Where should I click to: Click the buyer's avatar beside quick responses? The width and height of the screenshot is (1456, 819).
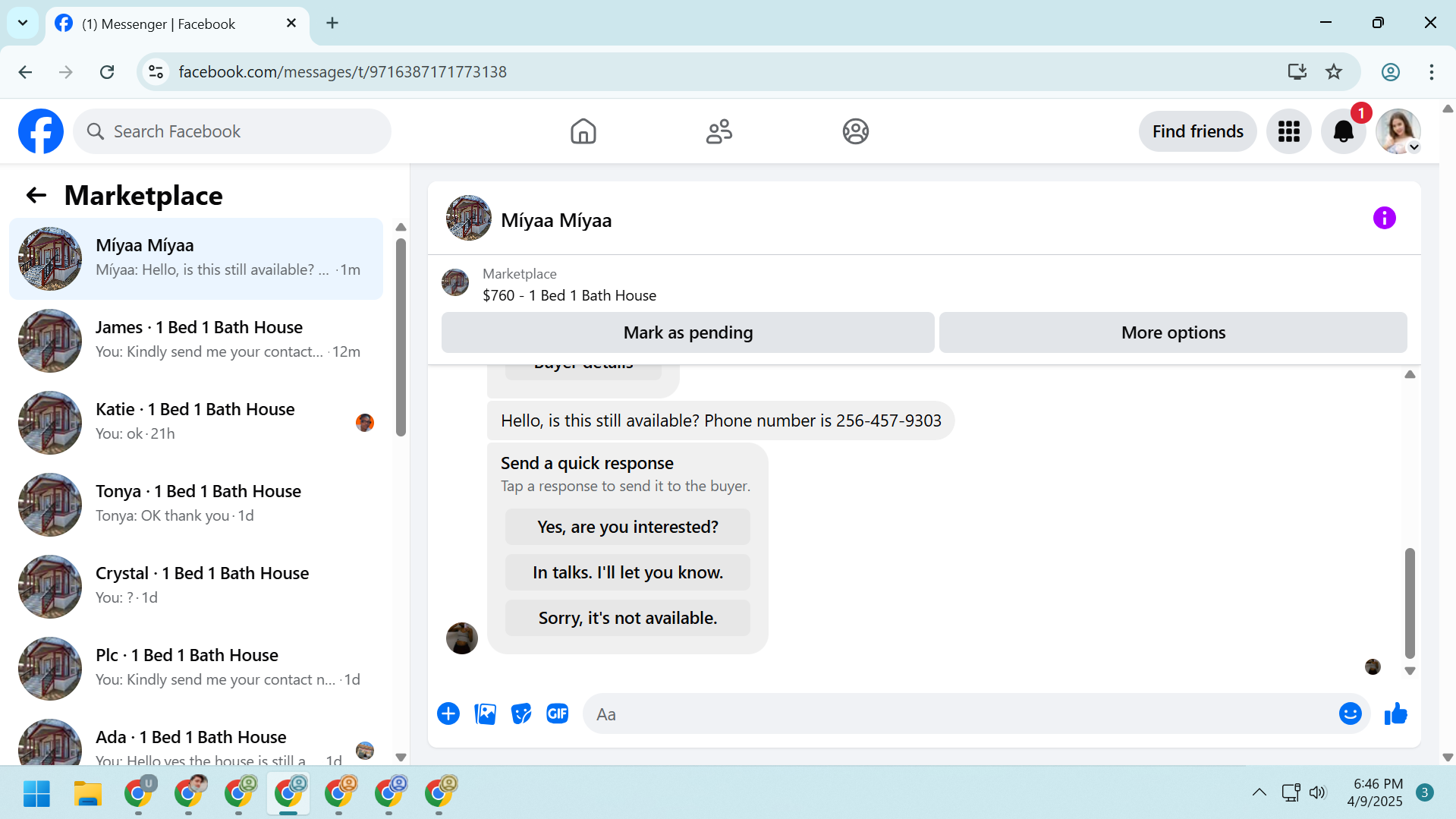pyautogui.click(x=461, y=638)
